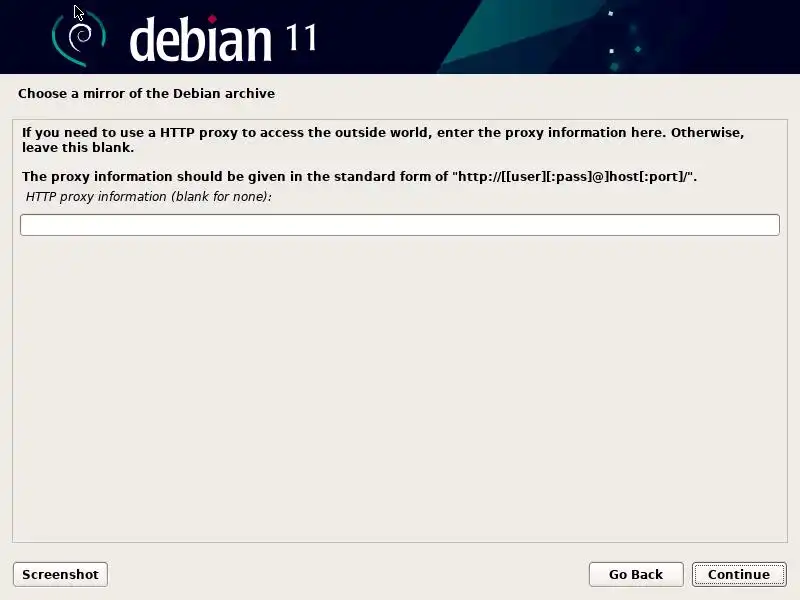Click the teal diamond sparkle in banner
Screen dimensions: 800x600
638,49
